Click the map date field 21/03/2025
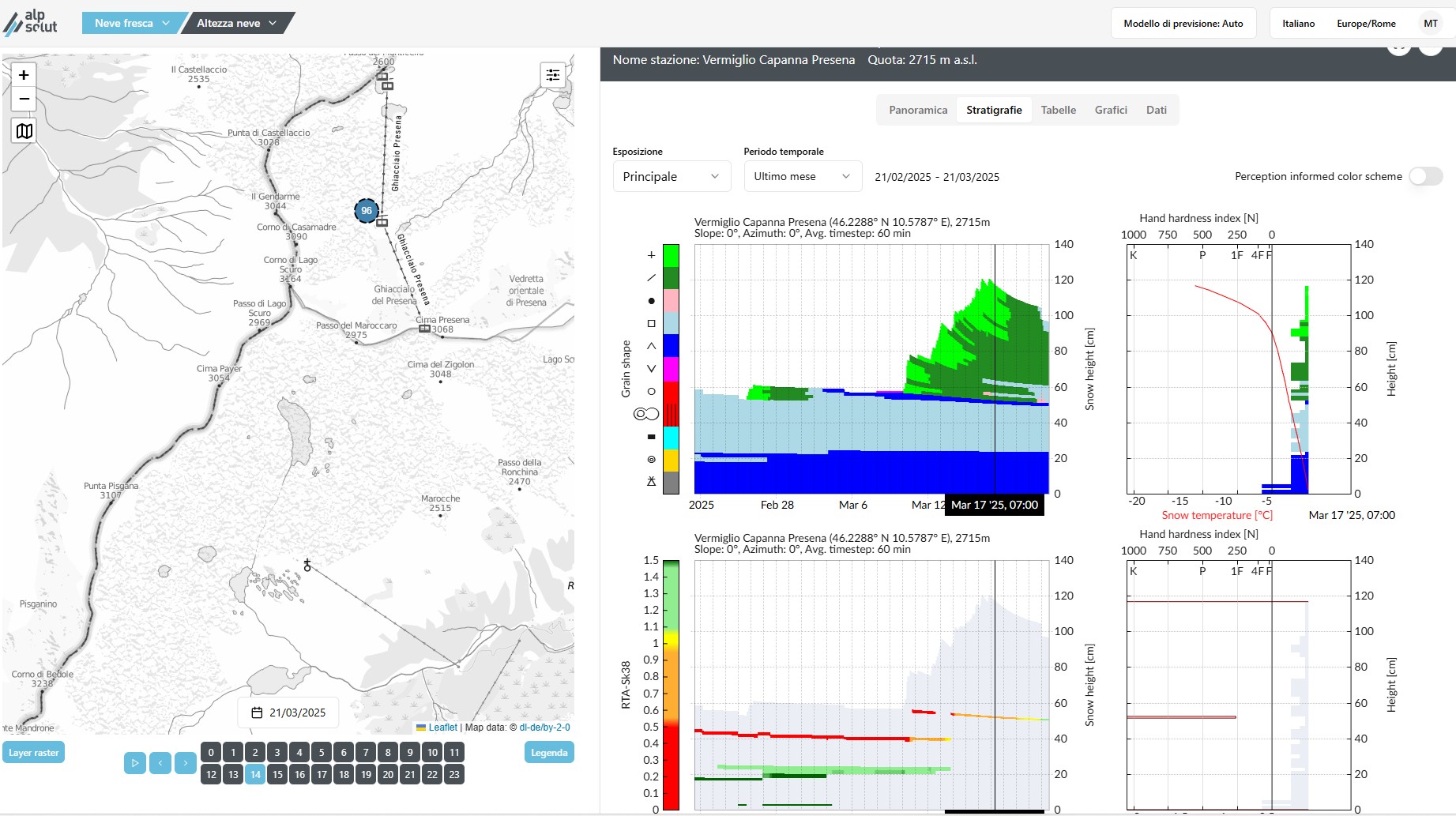This screenshot has height=816, width=1456. [288, 713]
